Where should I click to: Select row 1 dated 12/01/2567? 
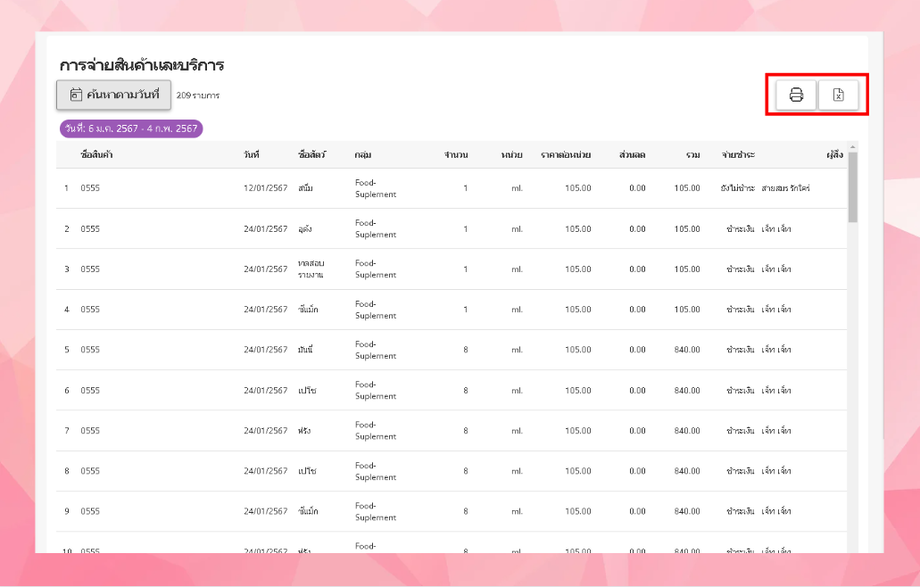[452, 188]
